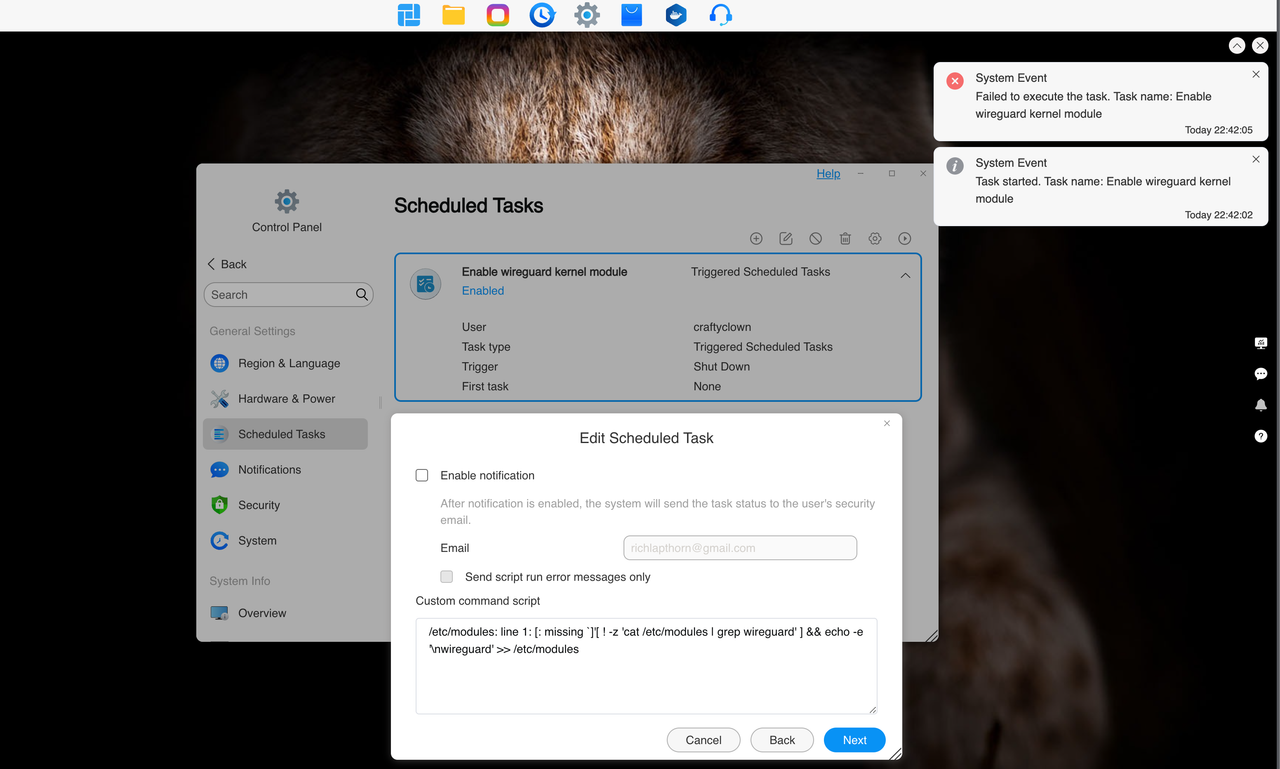Open the edit task icon
Viewport: 1280px width, 769px height.
tap(786, 238)
